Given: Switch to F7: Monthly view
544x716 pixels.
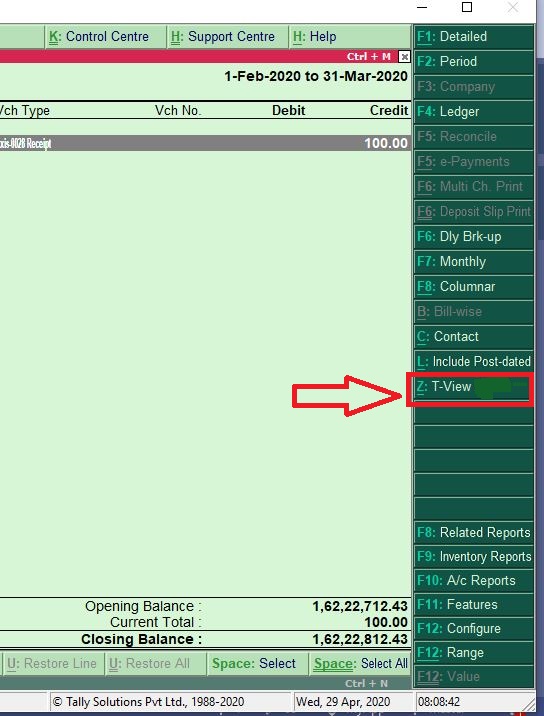Looking at the screenshot, I should click(474, 262).
